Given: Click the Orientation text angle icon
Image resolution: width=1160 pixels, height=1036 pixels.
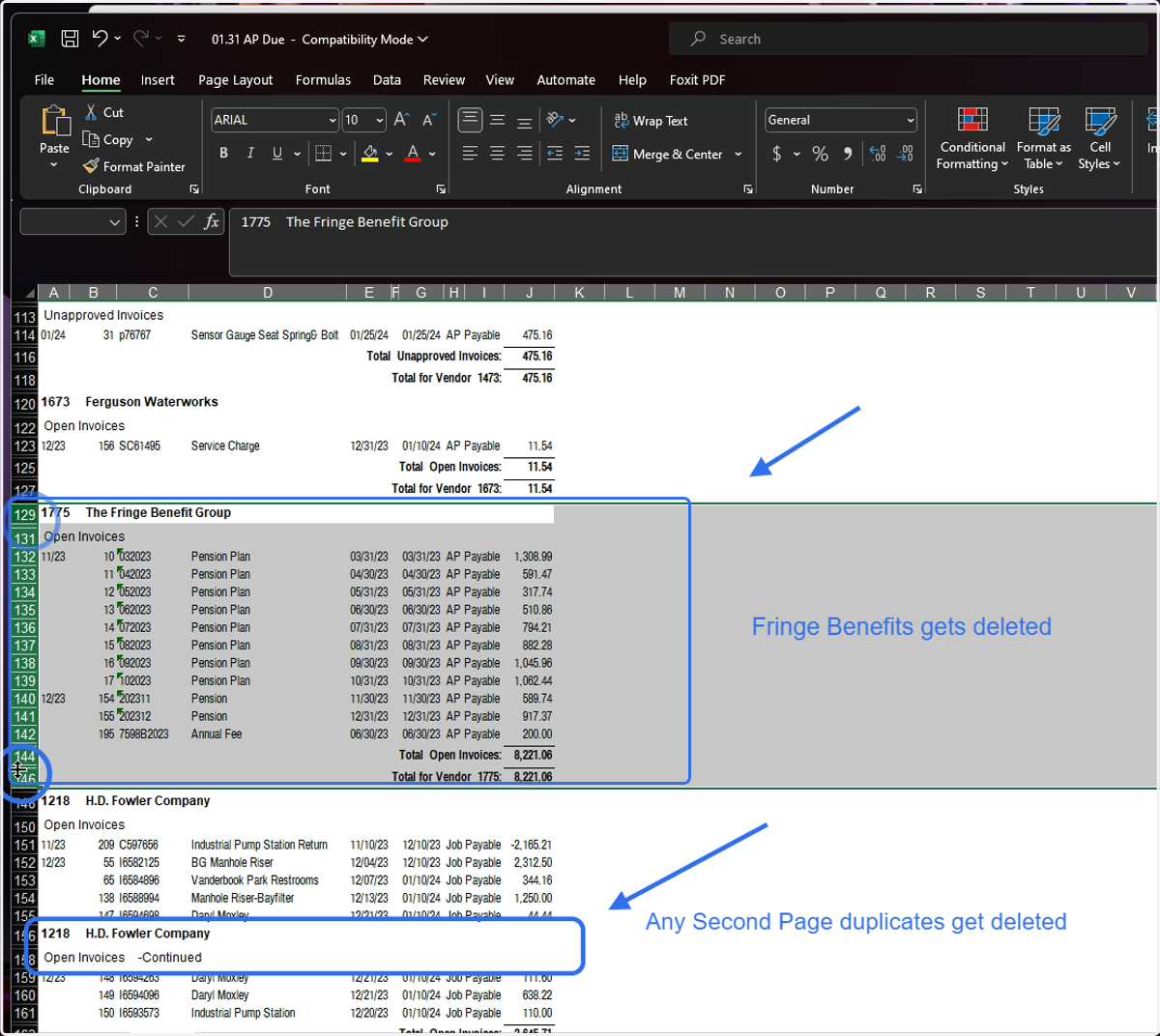Looking at the screenshot, I should (x=555, y=120).
